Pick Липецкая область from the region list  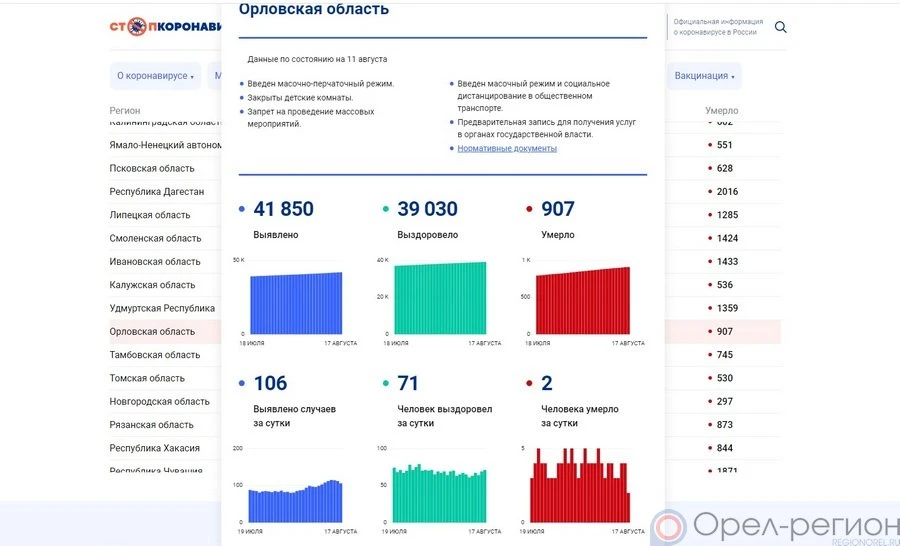point(149,215)
